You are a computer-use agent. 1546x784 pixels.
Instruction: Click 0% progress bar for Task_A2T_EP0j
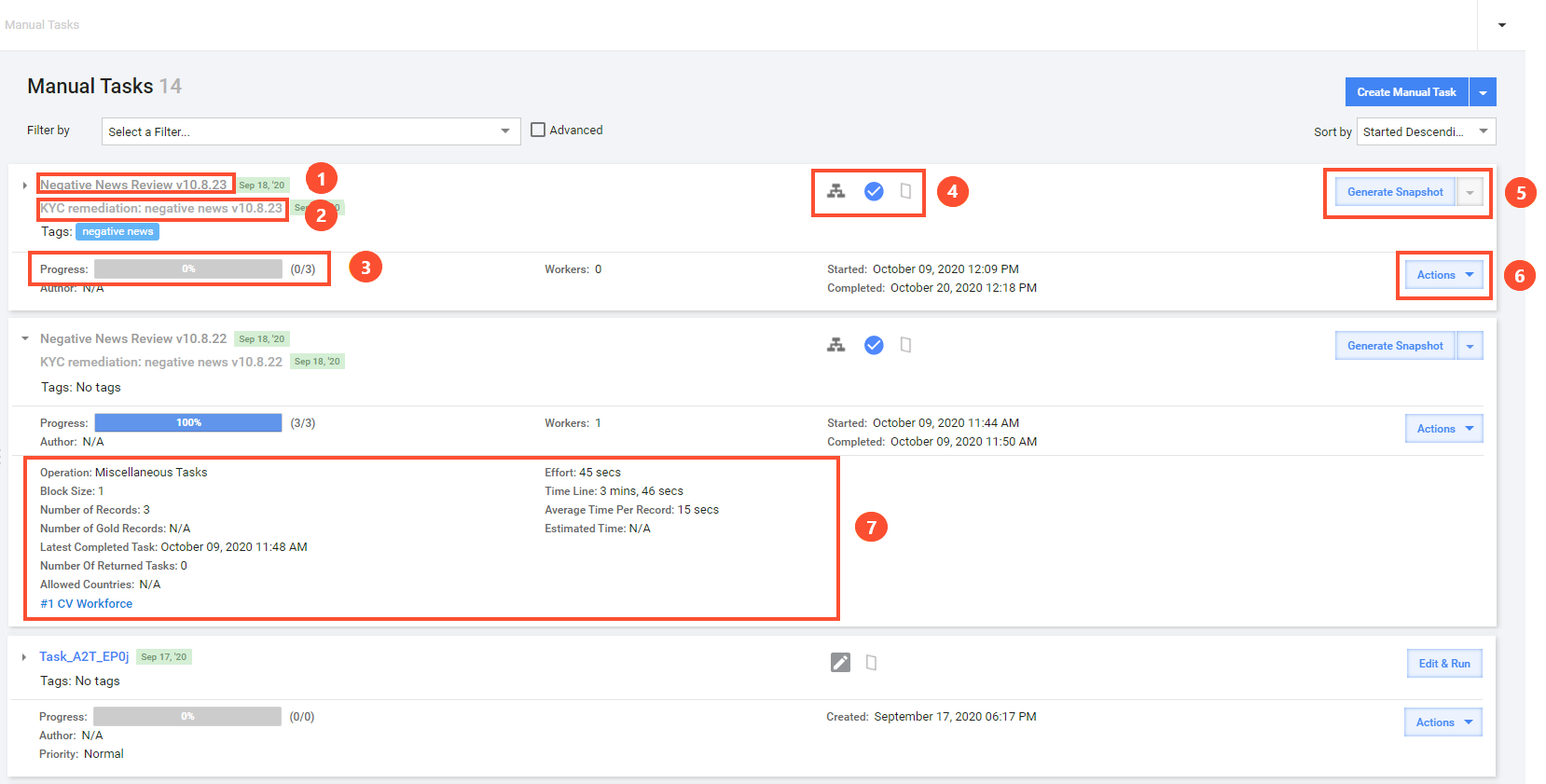(187, 716)
